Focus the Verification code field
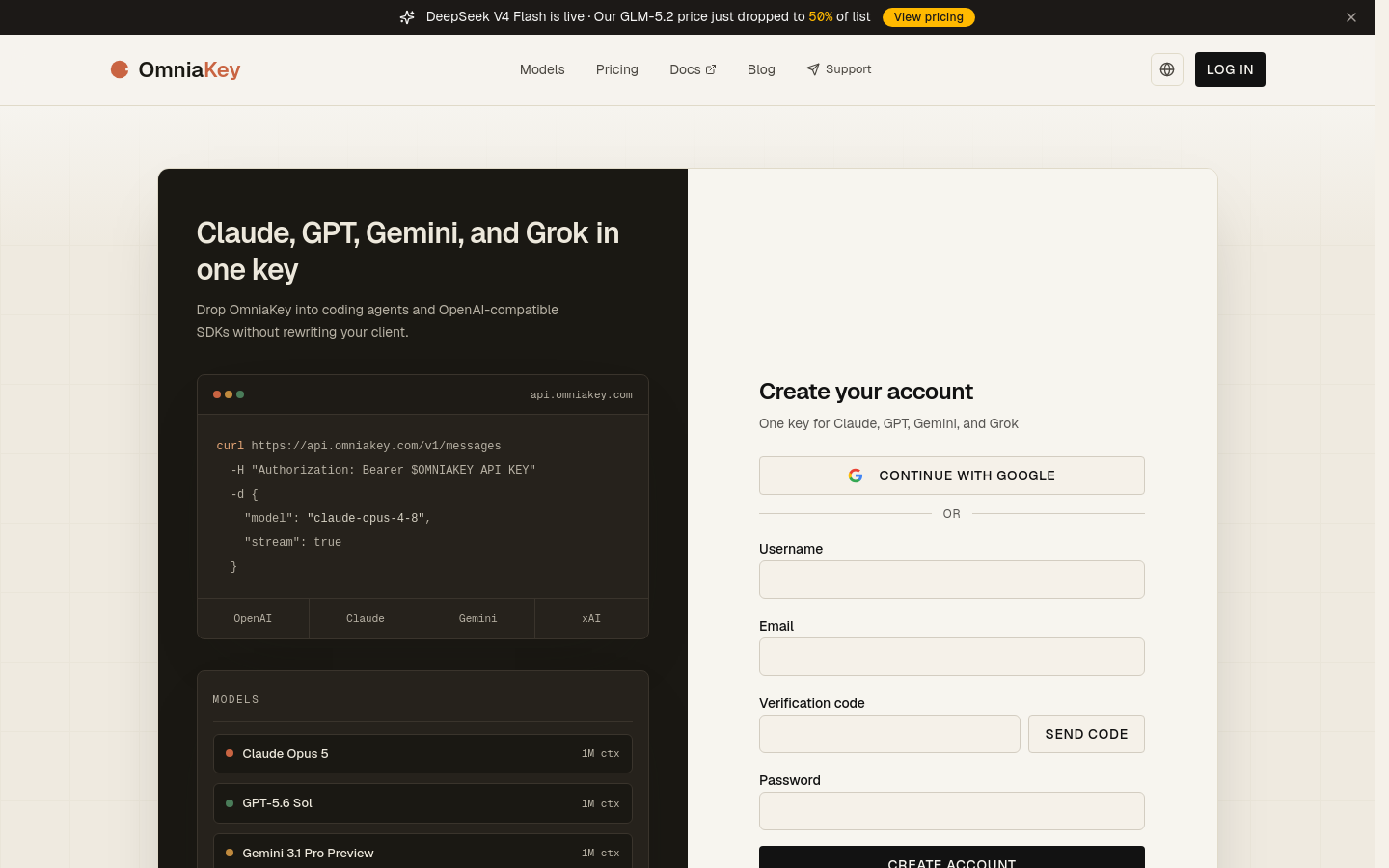 889,734
